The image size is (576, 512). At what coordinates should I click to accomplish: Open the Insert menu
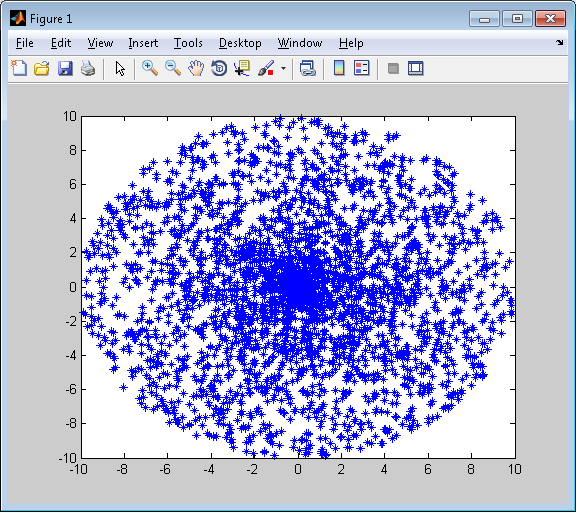(143, 43)
